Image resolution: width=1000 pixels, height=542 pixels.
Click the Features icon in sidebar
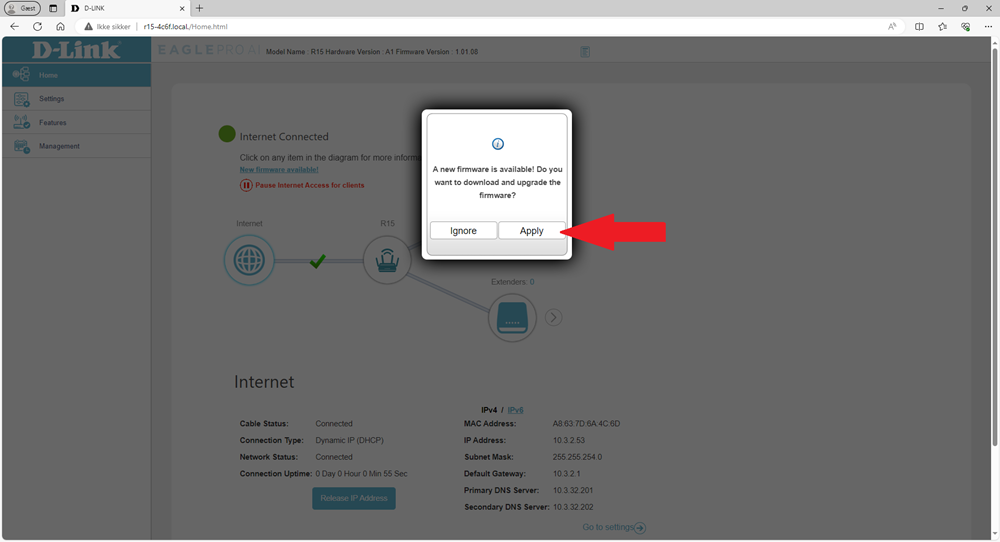(x=22, y=122)
